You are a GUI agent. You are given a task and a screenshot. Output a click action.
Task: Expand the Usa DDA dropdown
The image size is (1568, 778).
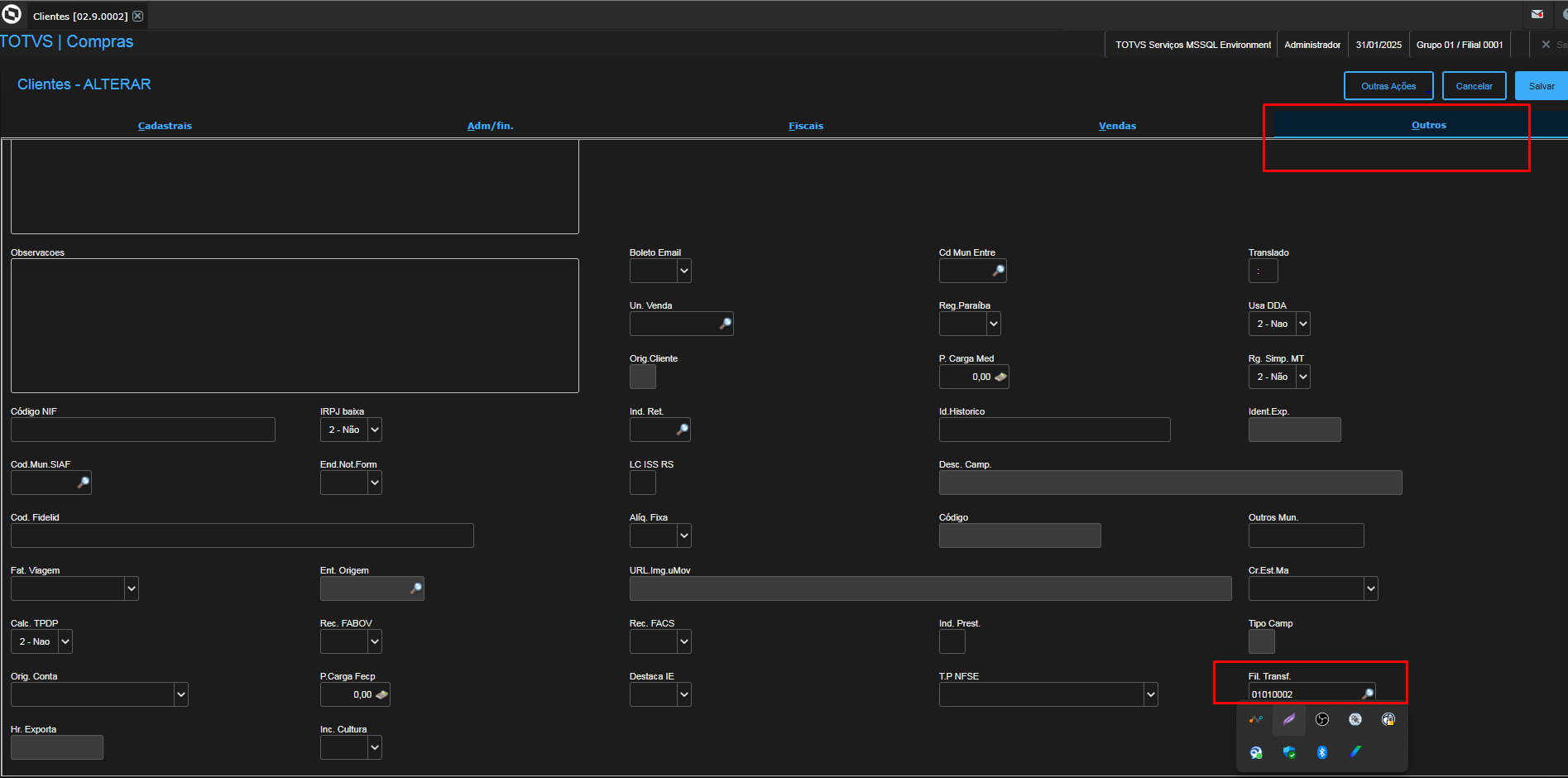1303,324
